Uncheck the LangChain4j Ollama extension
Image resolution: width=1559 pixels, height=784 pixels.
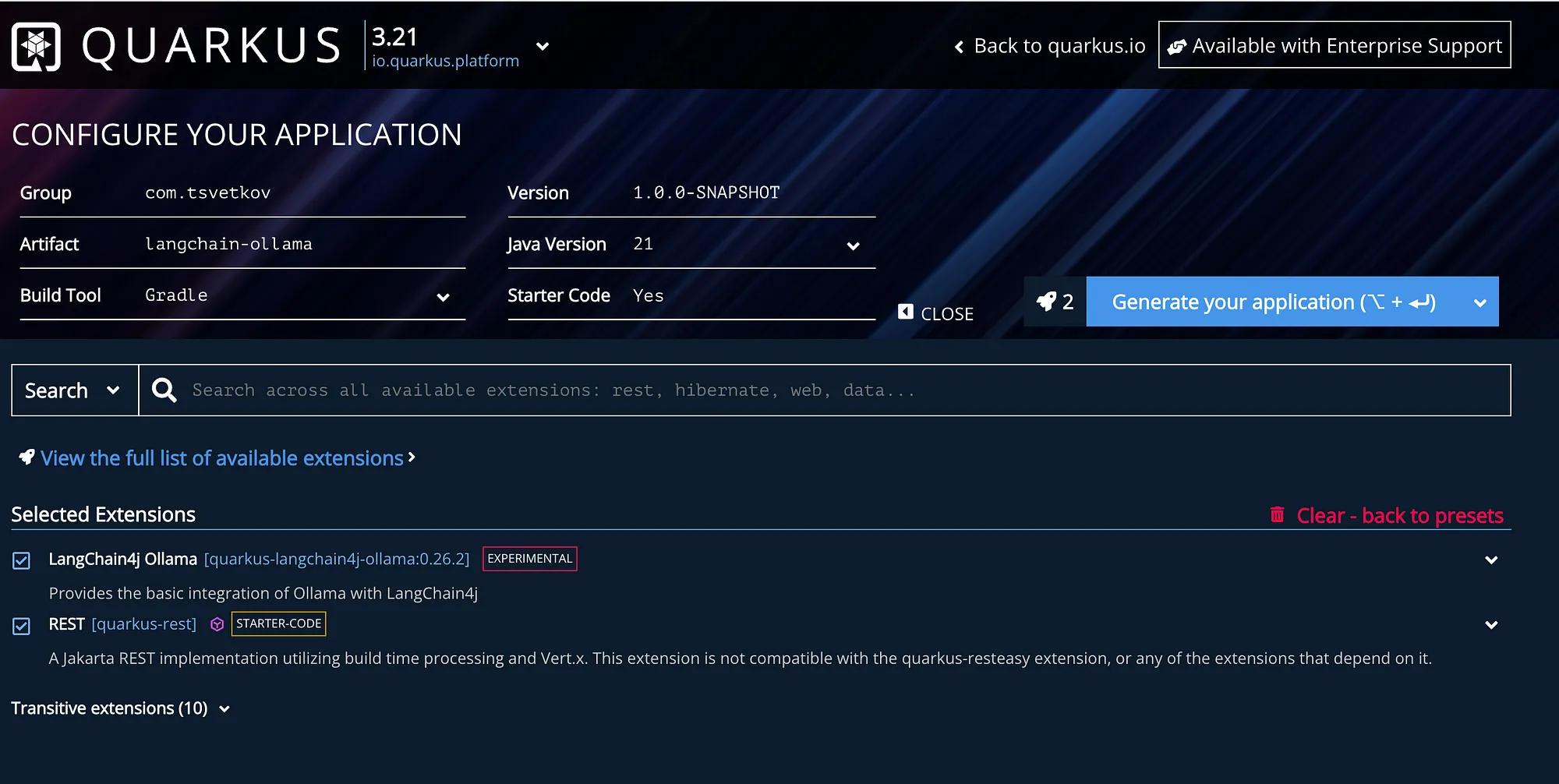pos(22,560)
